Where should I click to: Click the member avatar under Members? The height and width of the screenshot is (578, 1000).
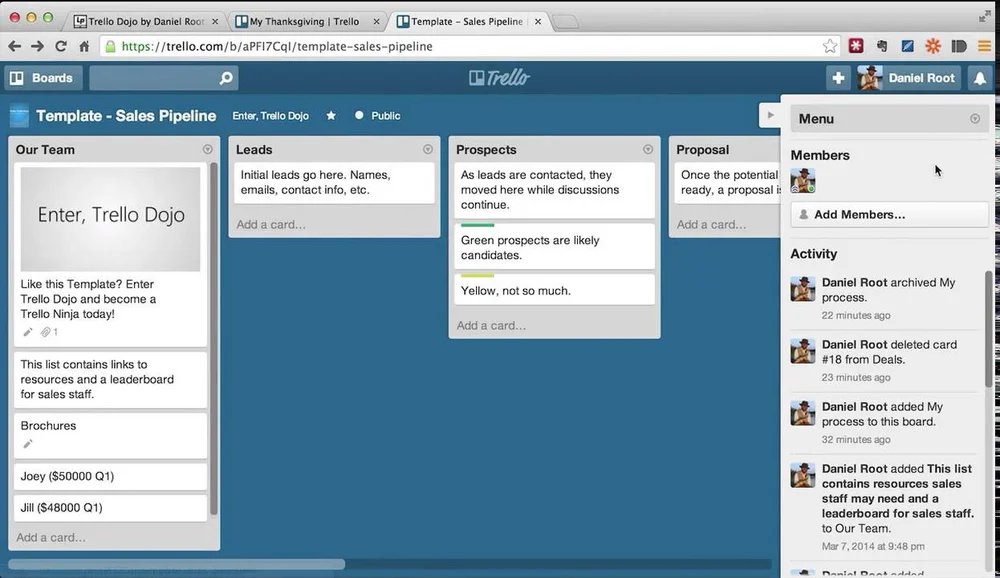pyautogui.click(x=803, y=181)
